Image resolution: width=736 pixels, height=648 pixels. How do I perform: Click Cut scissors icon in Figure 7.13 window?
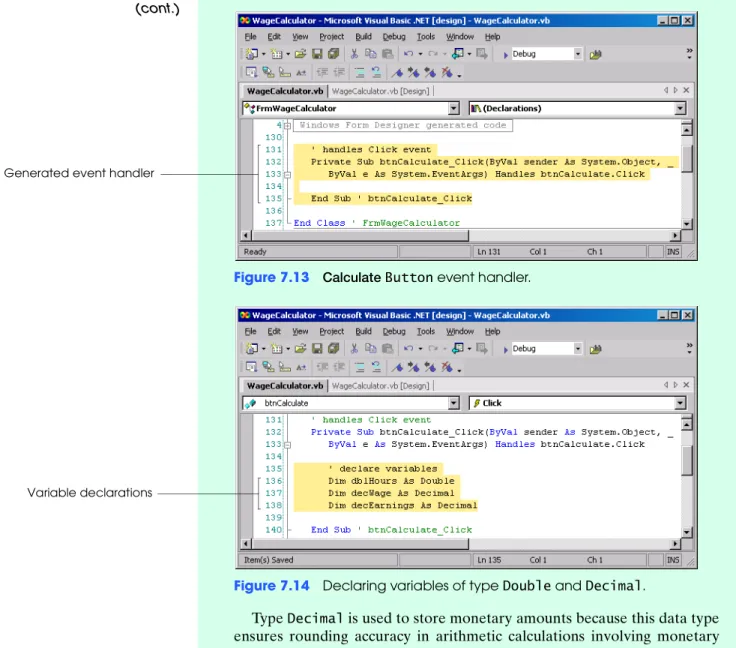(354, 54)
